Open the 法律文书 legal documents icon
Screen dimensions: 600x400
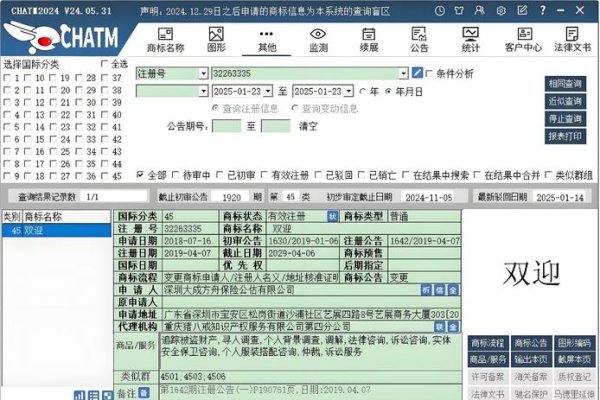[572, 40]
